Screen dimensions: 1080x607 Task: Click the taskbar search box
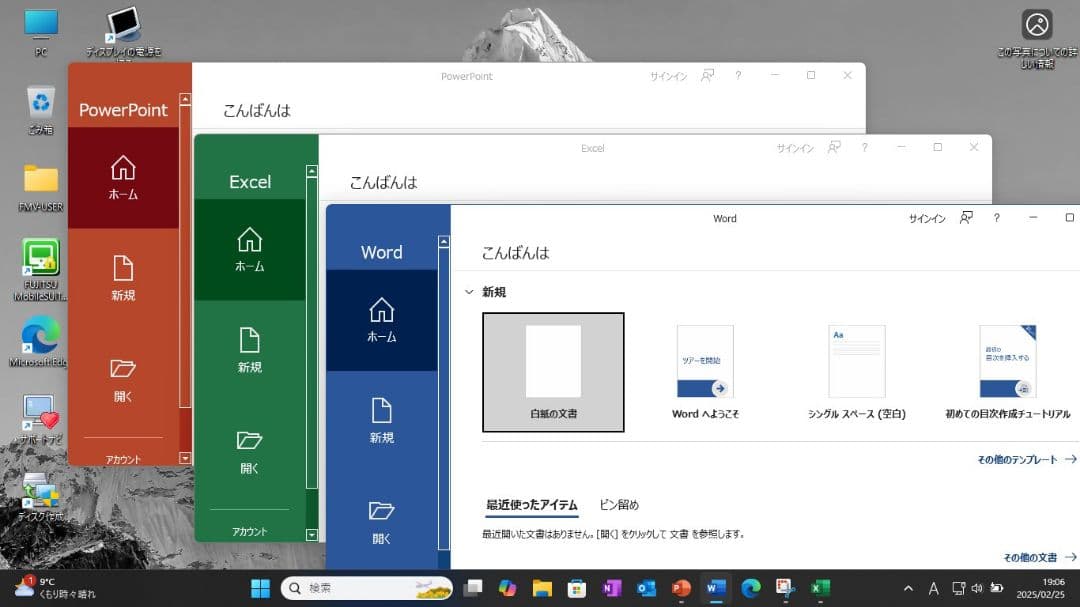(366, 588)
